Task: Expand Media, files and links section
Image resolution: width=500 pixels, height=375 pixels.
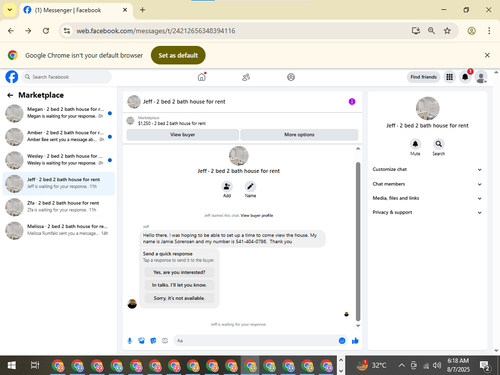Action: pyautogui.click(x=427, y=198)
